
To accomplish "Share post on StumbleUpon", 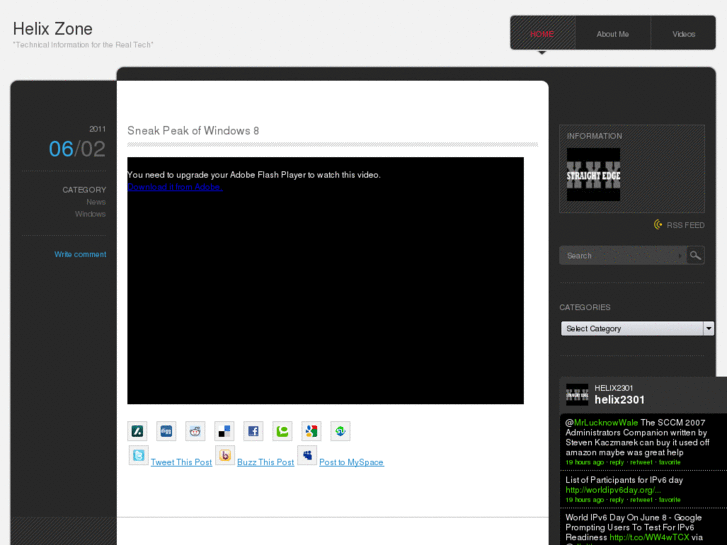I will 340,431.
